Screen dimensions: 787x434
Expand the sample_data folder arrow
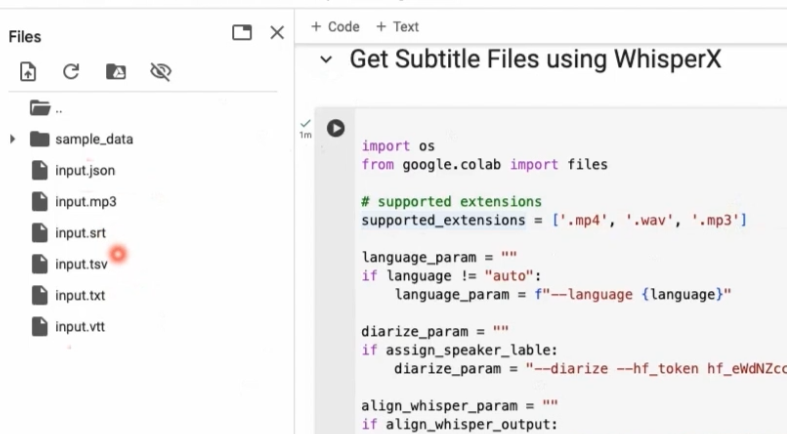pos(12,139)
